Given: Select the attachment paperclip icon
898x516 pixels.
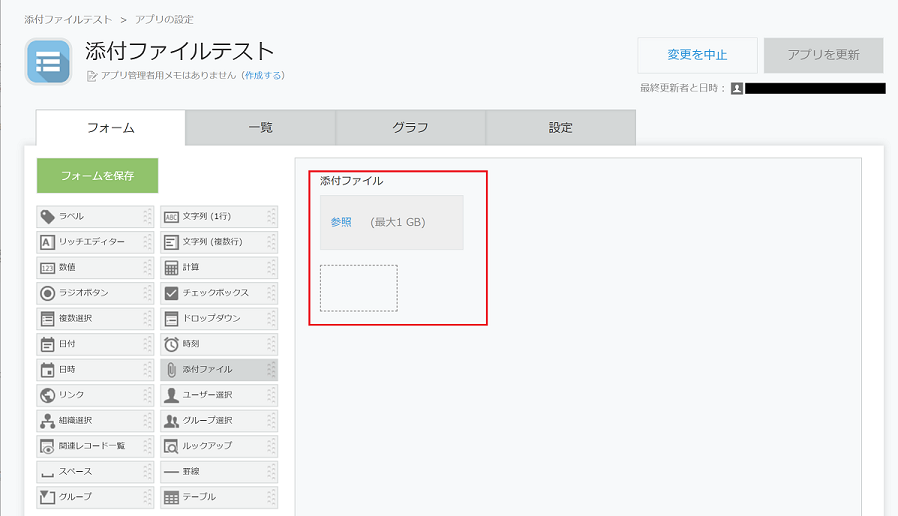Looking at the screenshot, I should tap(171, 370).
